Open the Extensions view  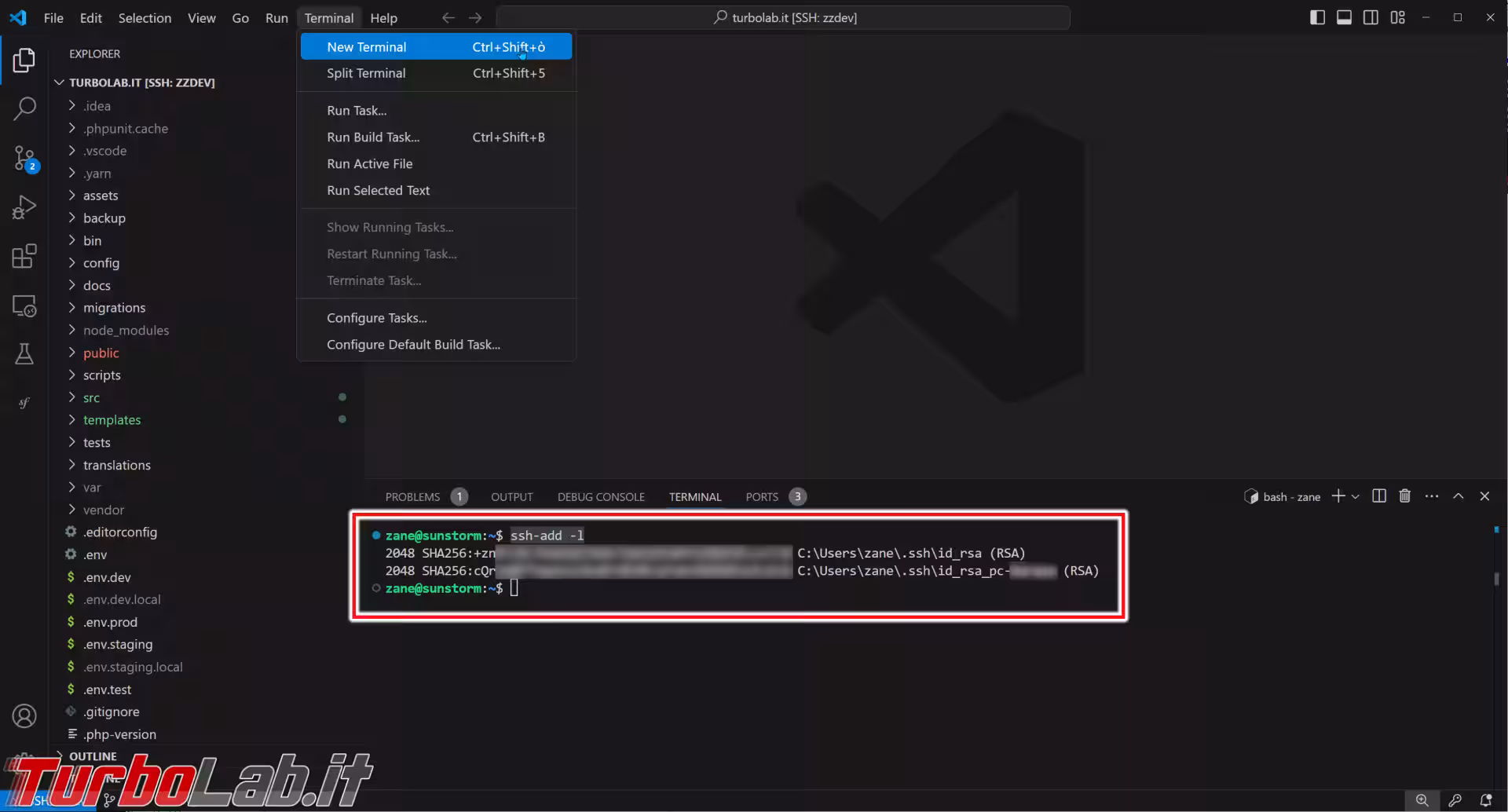click(x=24, y=256)
